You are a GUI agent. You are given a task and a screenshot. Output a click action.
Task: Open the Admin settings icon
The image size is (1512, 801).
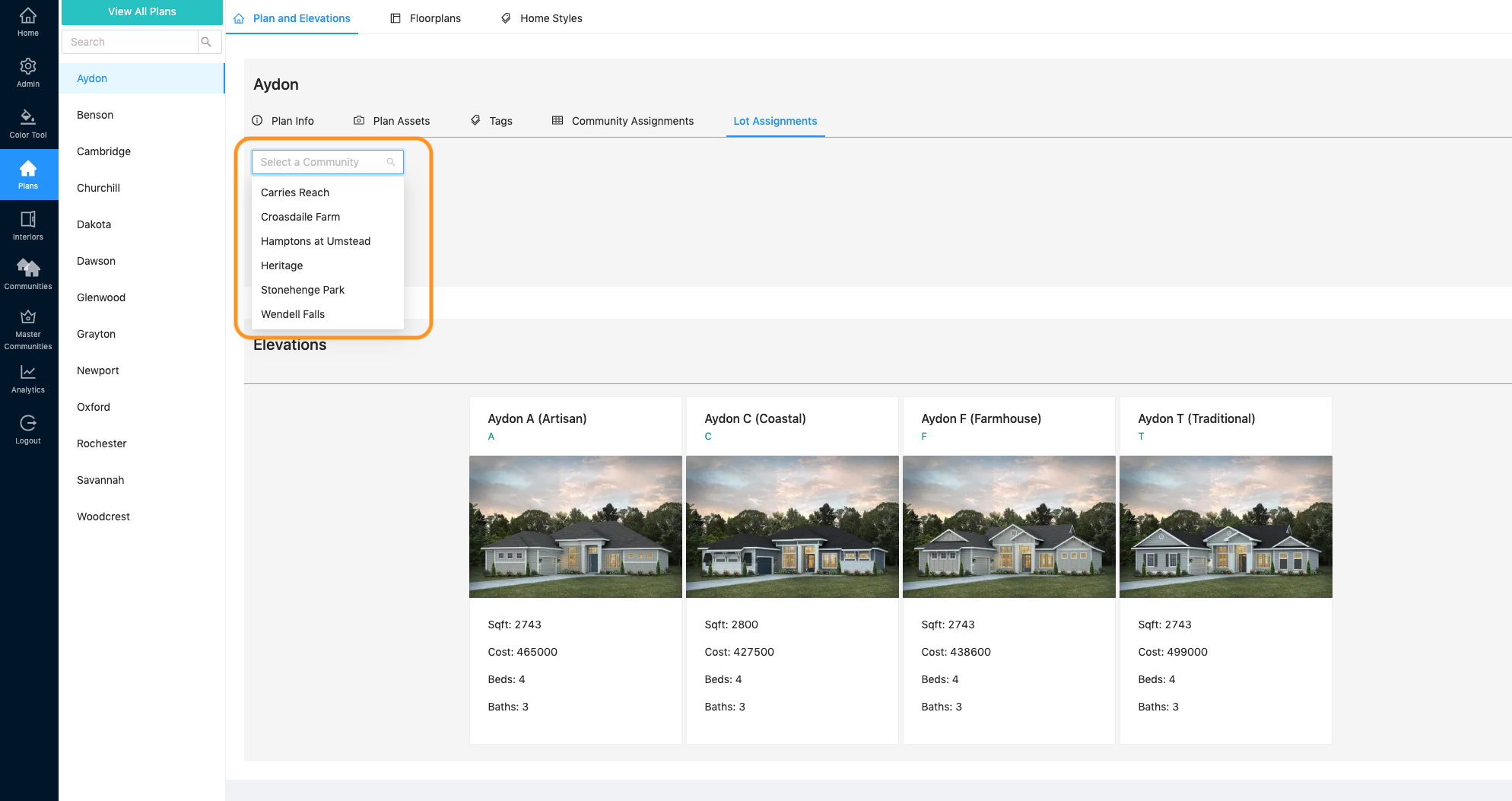click(28, 71)
